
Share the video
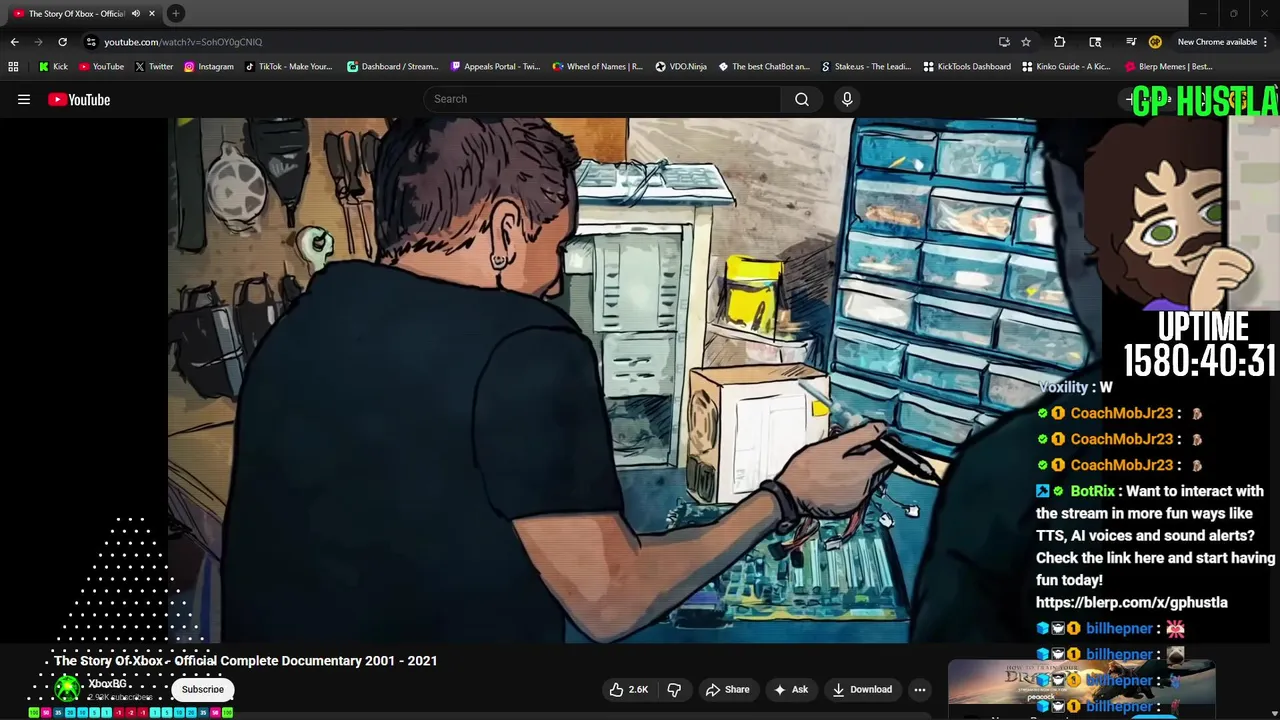pyautogui.click(x=727, y=689)
